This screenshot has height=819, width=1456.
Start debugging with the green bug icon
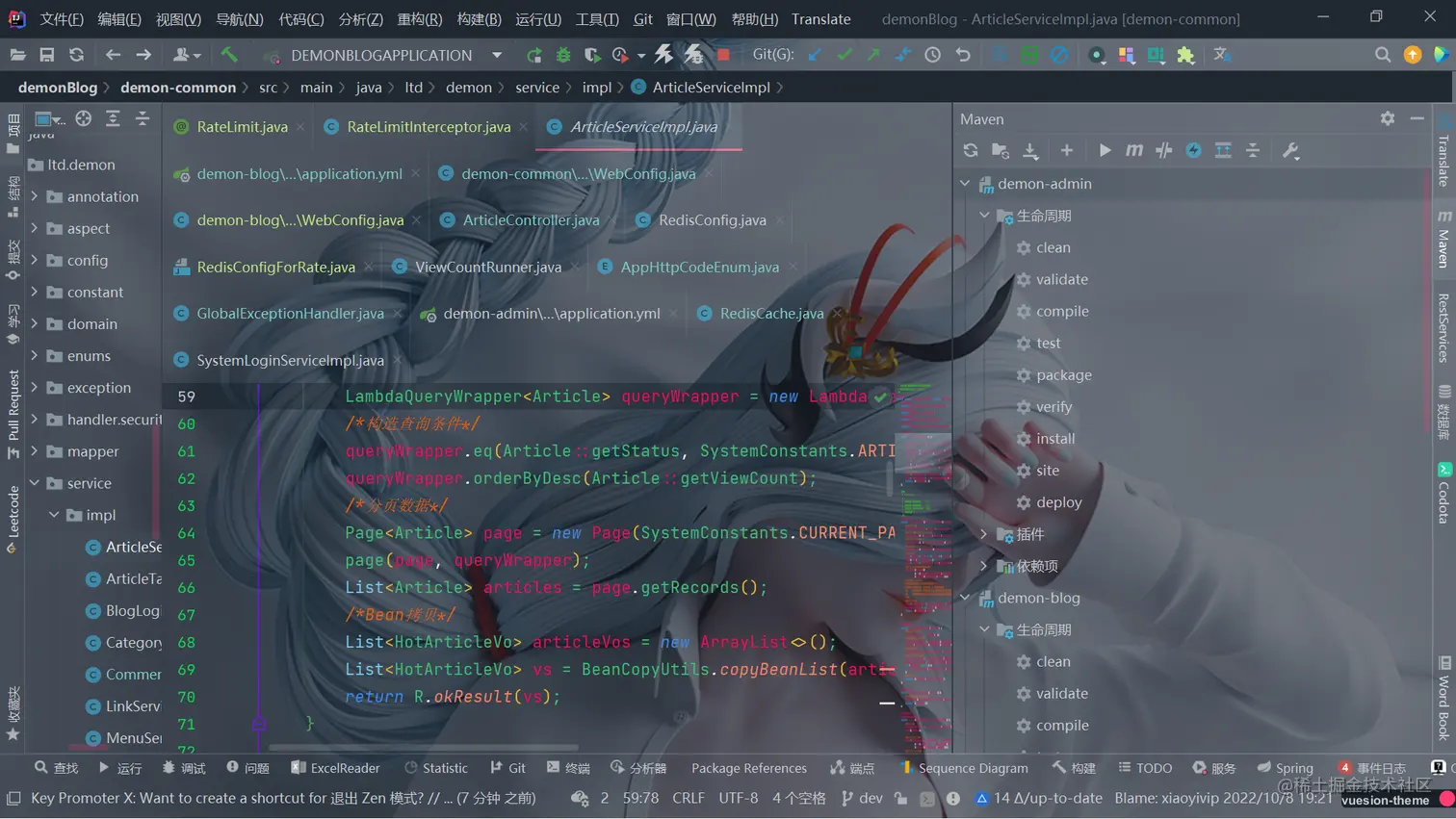click(563, 55)
